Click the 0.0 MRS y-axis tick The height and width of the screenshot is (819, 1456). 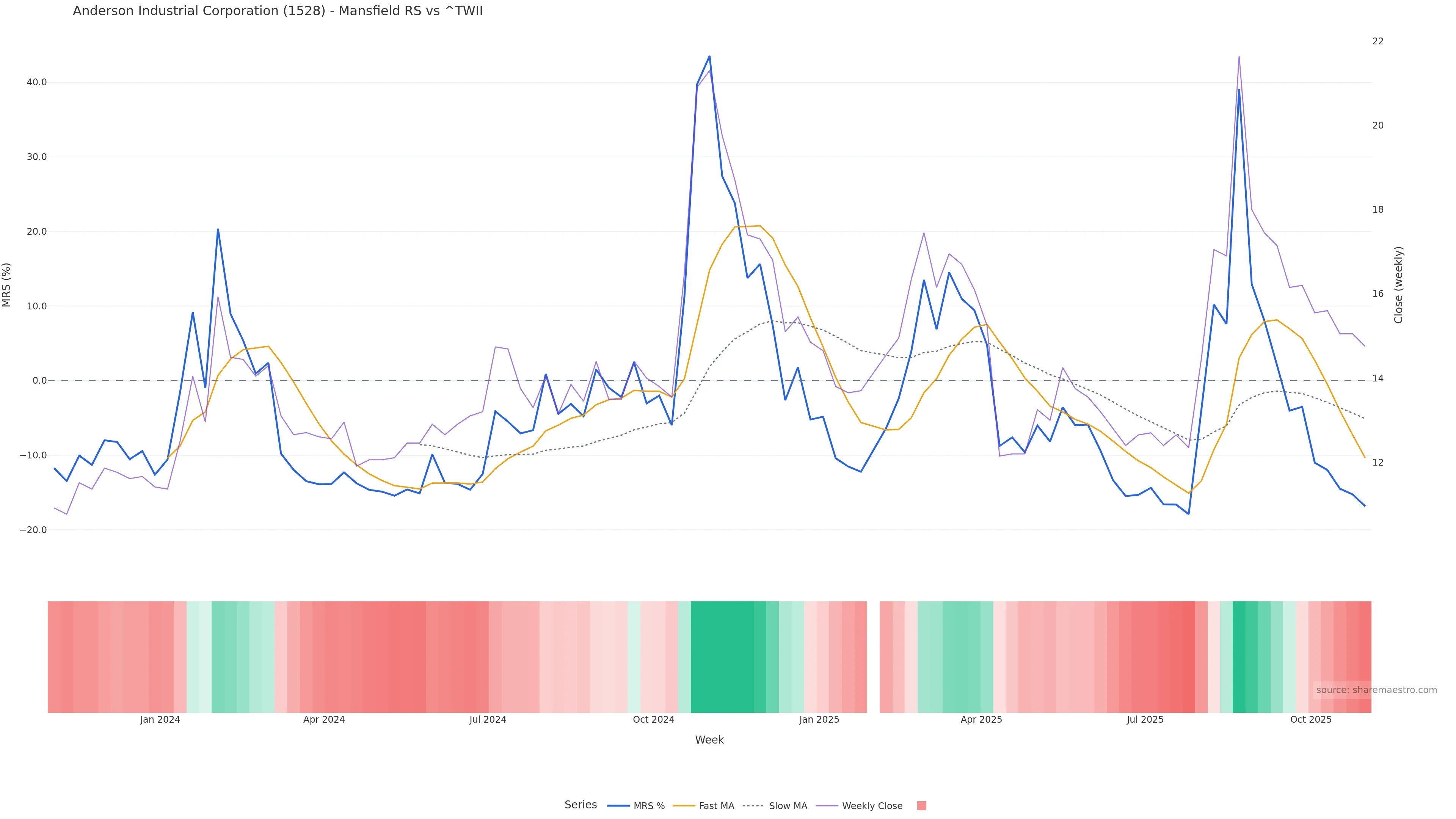pos(39,381)
